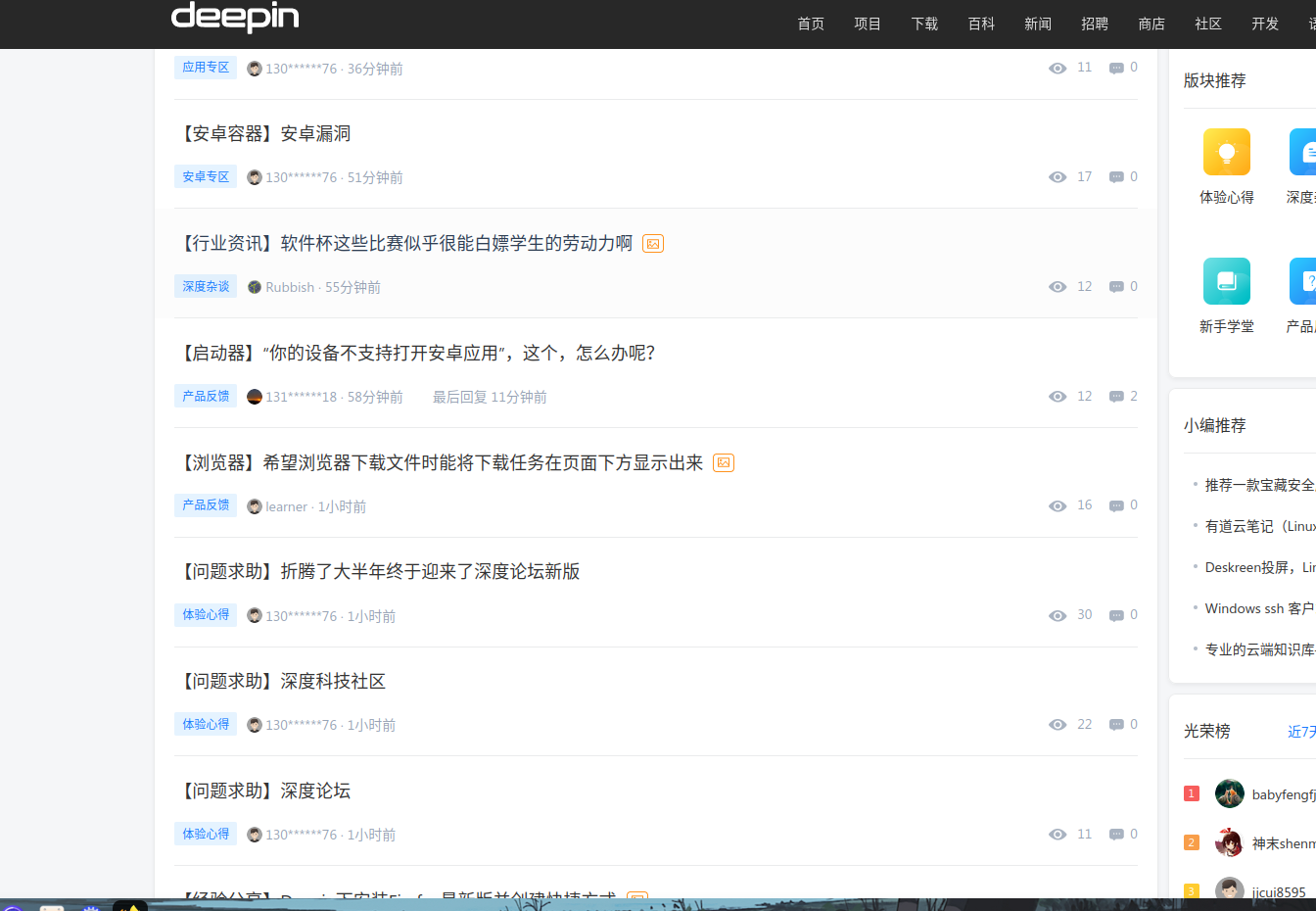
Task: Click the 近7天 link in 光荣榜
Action: (x=1299, y=731)
